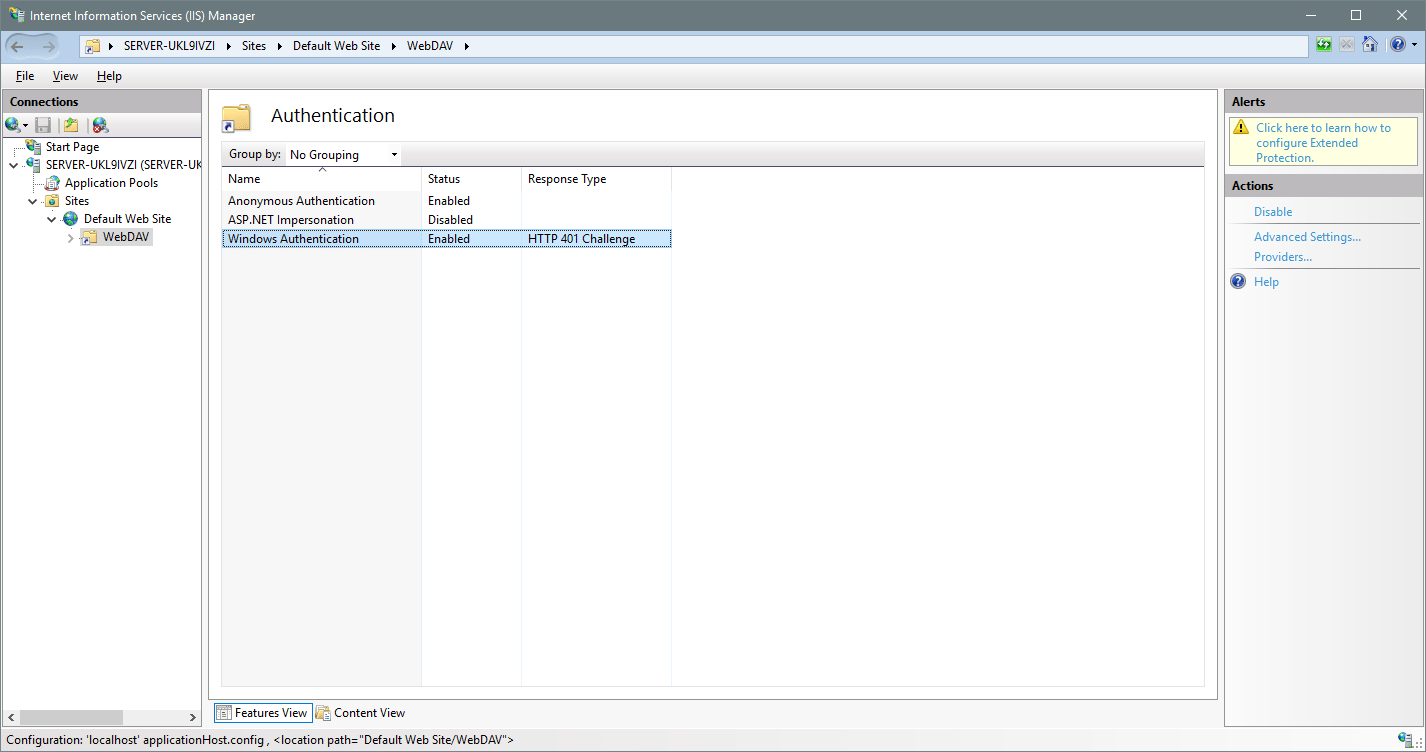
Task: Expand the WebDAV tree node
Action: [70, 237]
